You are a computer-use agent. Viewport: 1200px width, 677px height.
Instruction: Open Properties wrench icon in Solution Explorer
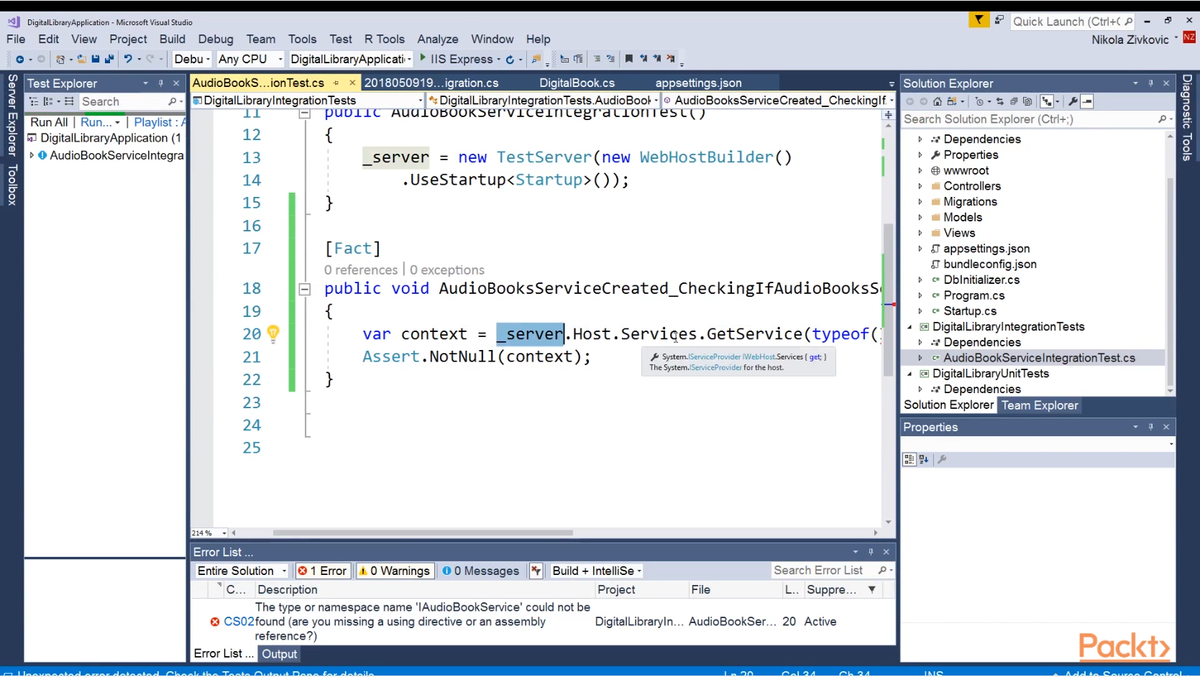coord(1073,101)
